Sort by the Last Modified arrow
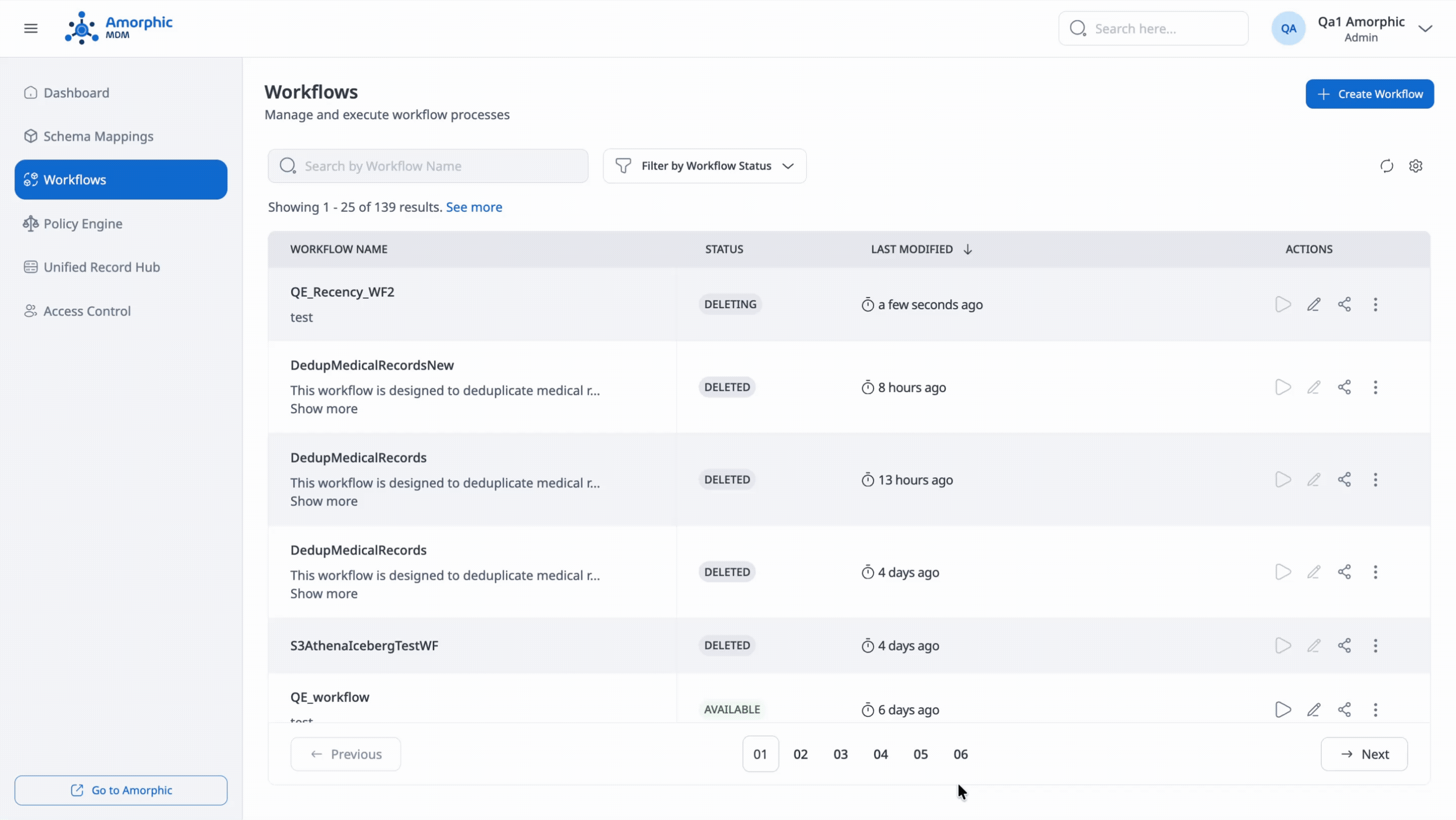This screenshot has height=820, width=1456. click(x=968, y=249)
